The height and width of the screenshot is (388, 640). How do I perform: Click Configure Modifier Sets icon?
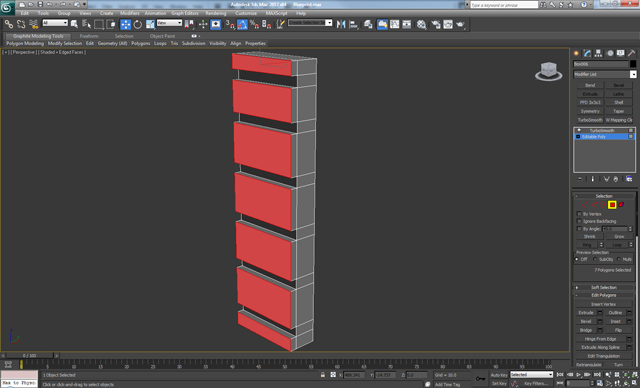629,179
